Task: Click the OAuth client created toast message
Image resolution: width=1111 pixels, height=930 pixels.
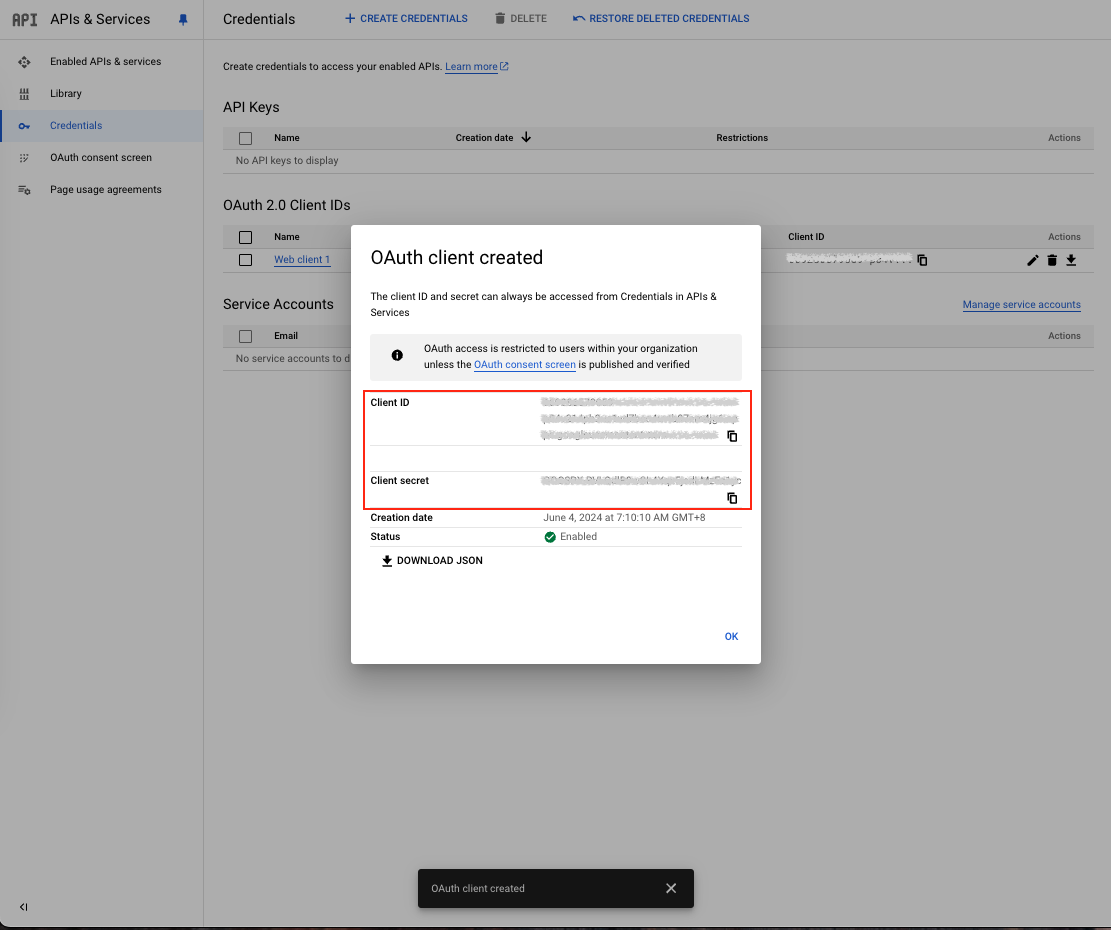Action: [x=478, y=888]
